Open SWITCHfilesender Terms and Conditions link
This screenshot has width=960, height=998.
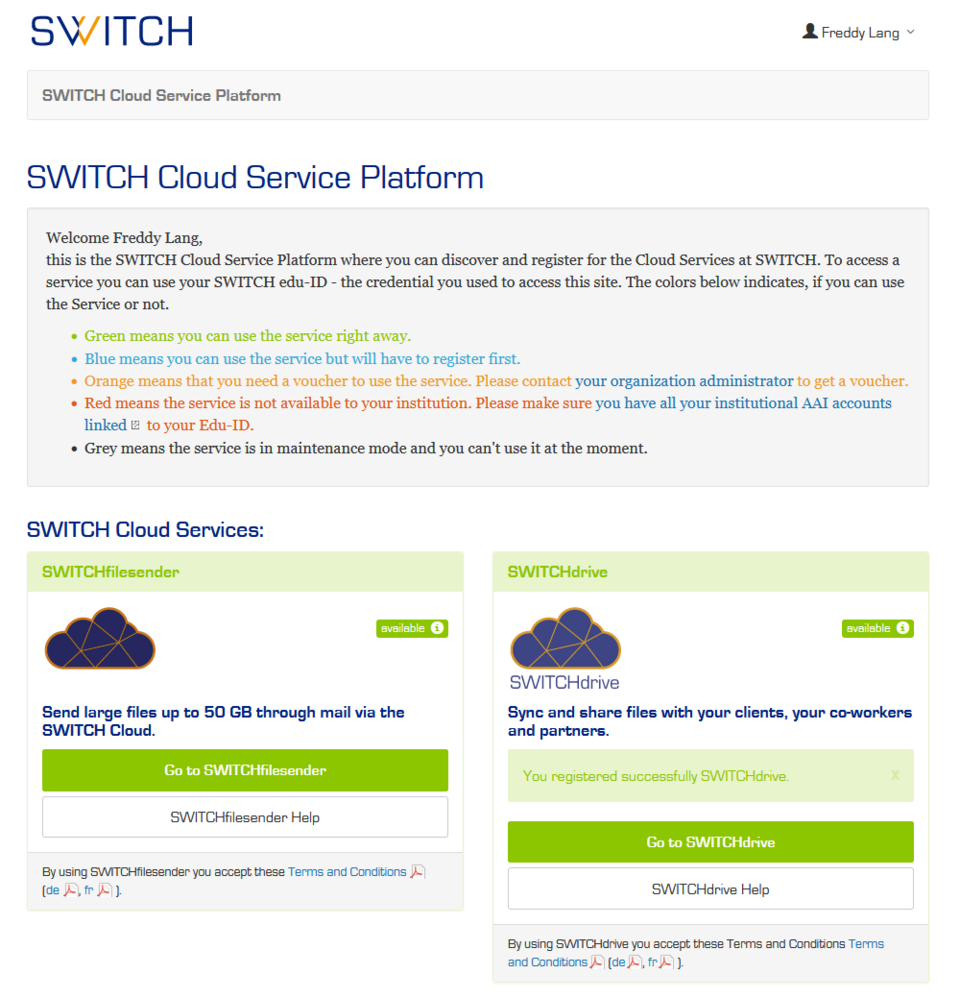347,872
